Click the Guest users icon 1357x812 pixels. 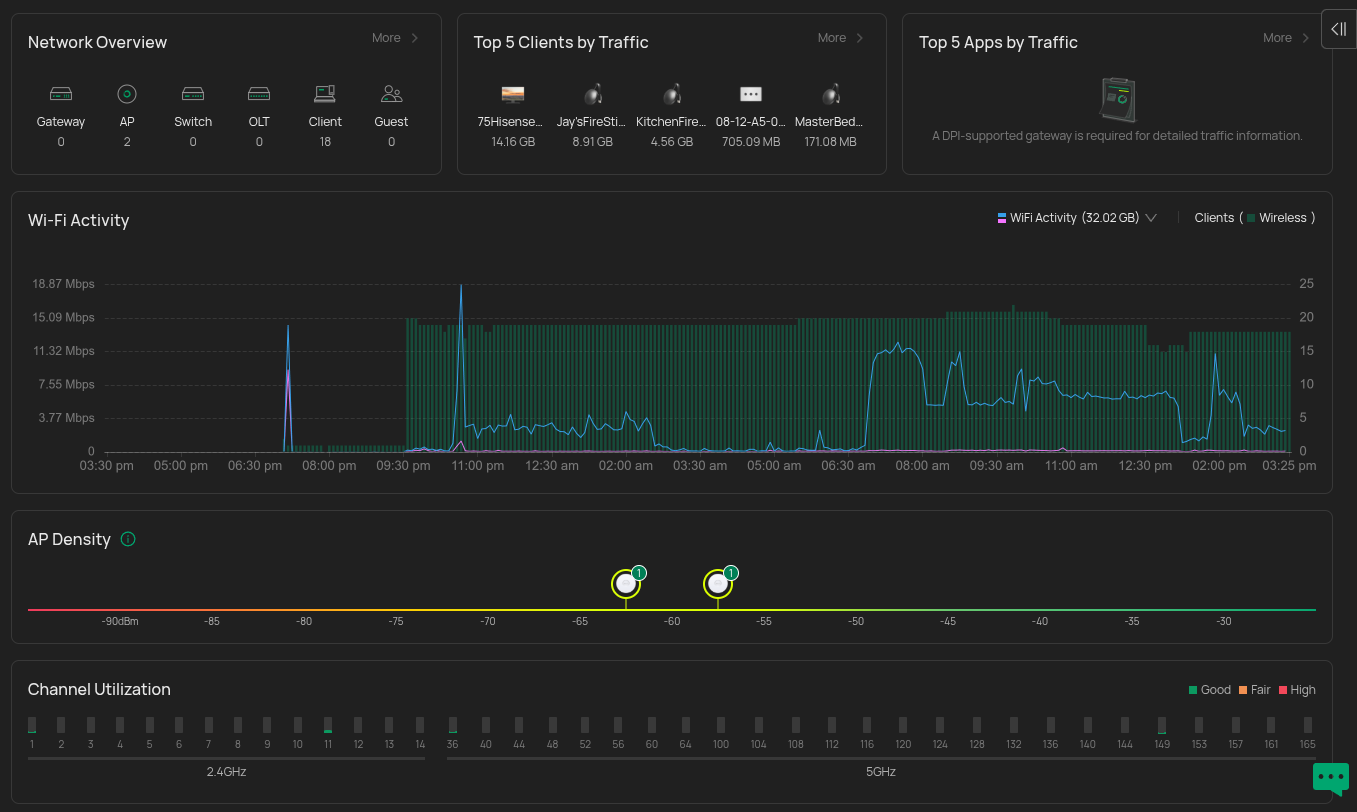pos(391,94)
